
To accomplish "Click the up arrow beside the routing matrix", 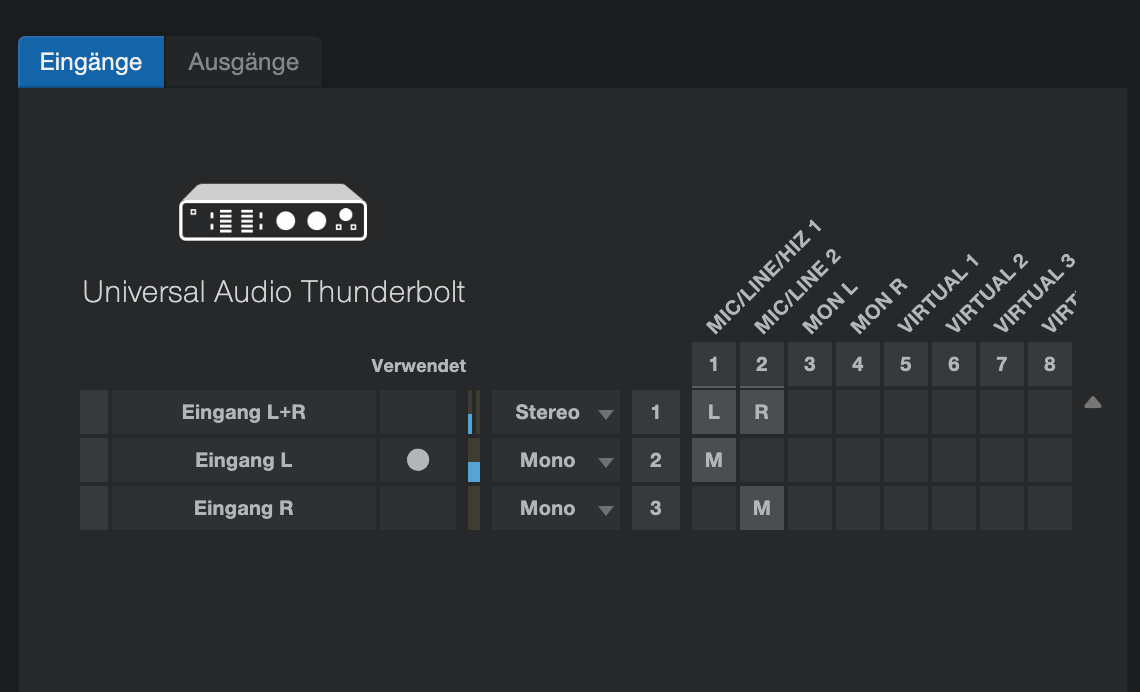I will click(1093, 403).
